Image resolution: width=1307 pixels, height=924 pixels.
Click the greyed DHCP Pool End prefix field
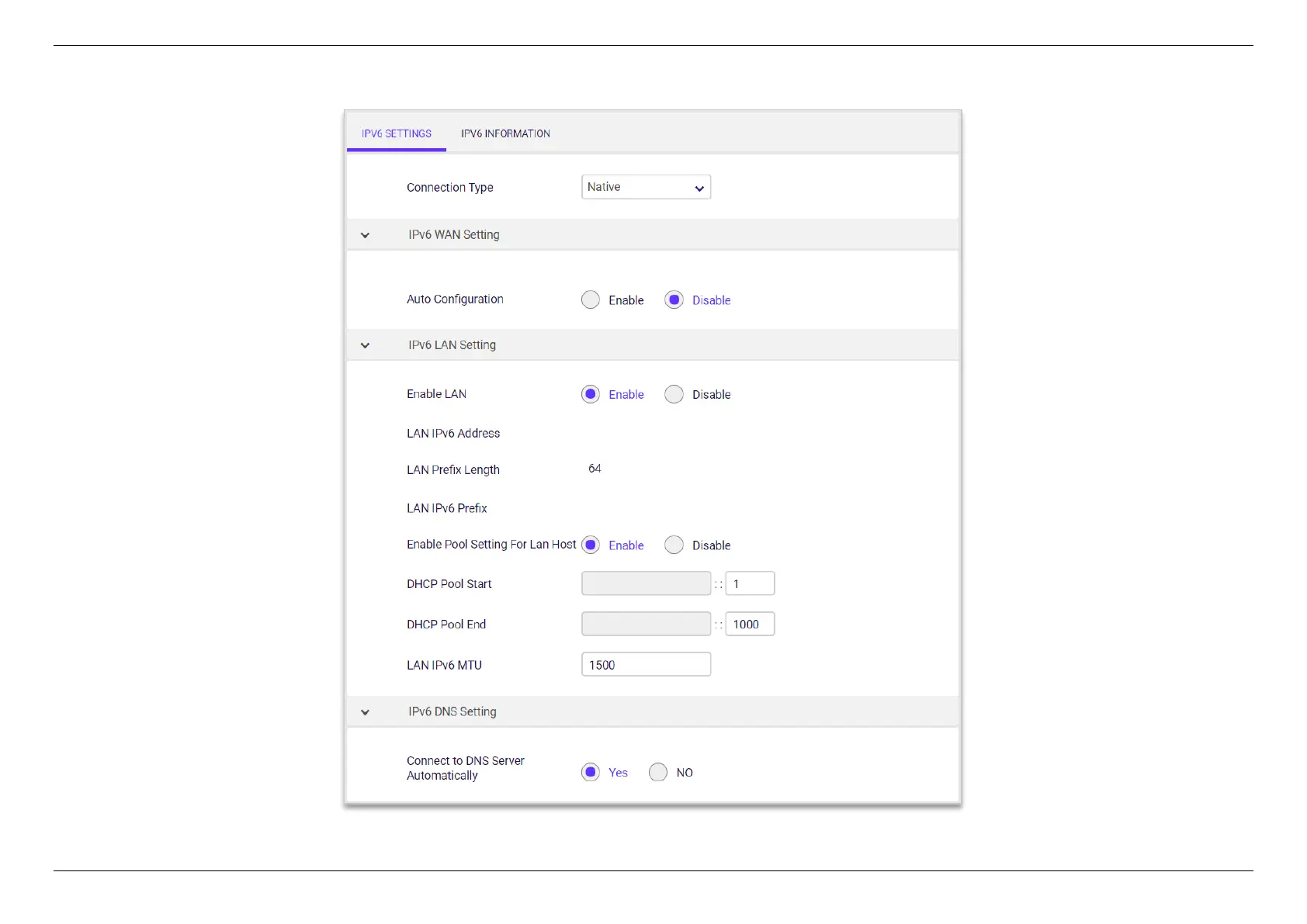tap(646, 624)
